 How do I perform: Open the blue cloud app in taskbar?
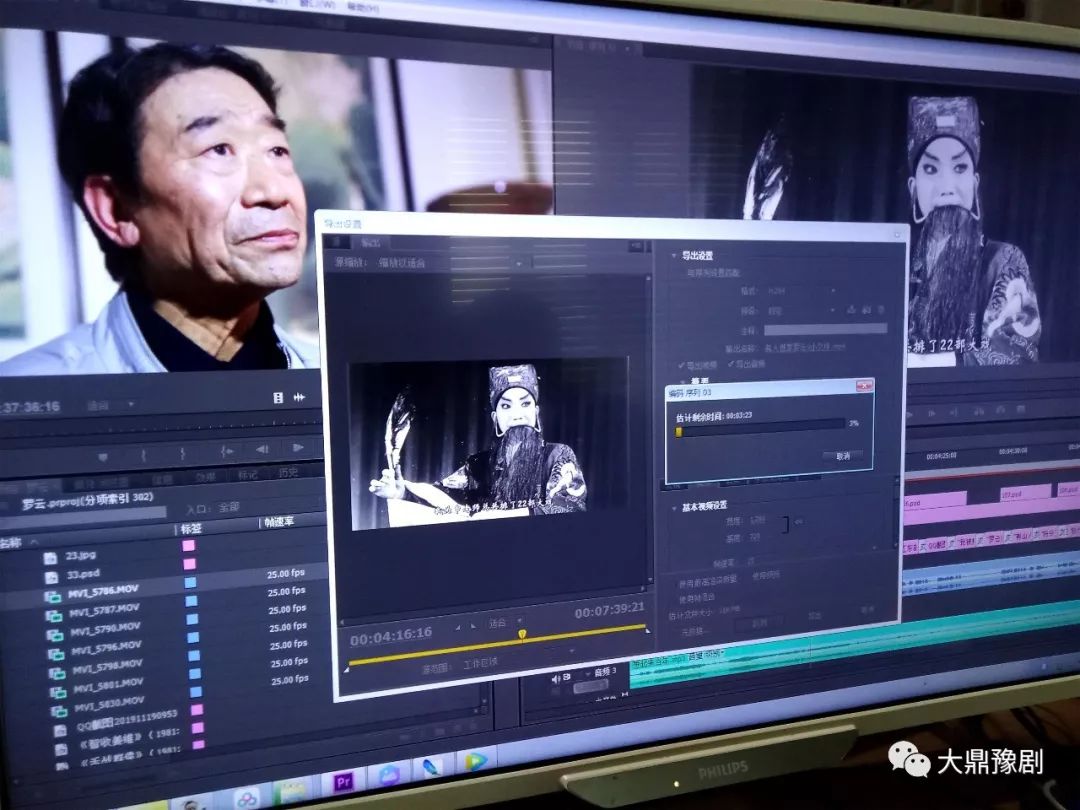pyautogui.click(x=389, y=775)
